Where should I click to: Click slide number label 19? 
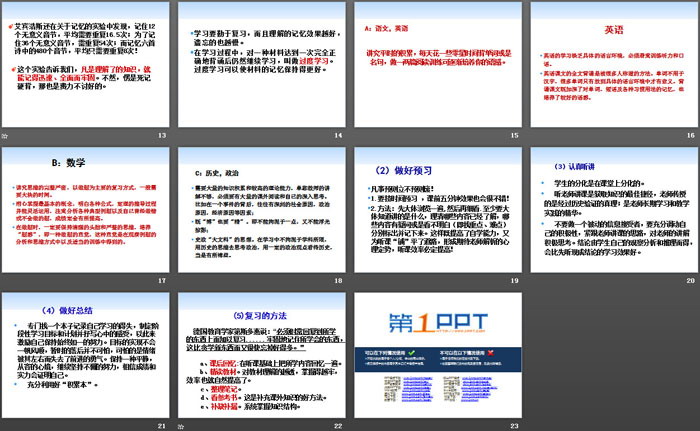pos(514,280)
